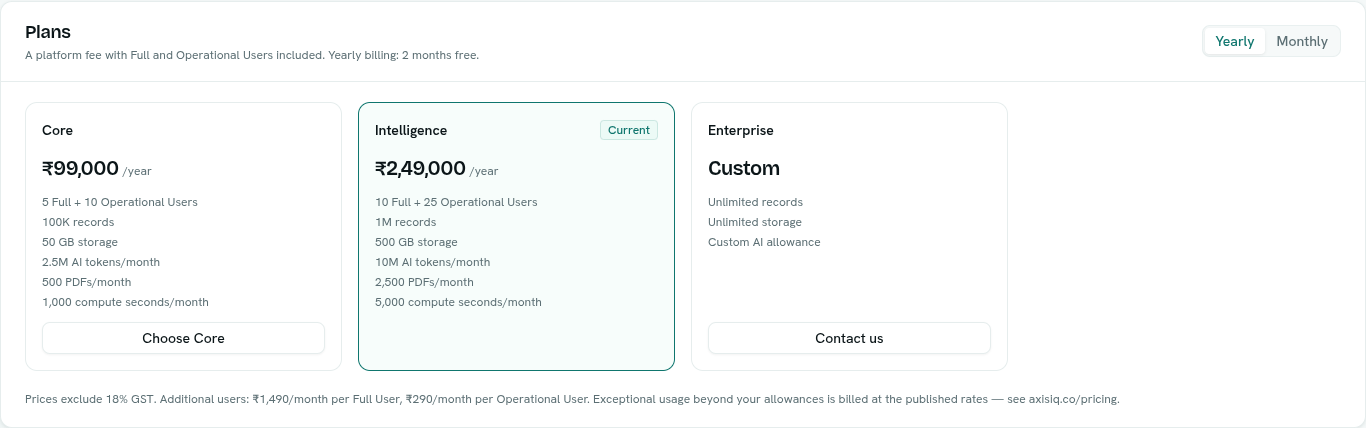Switch billing to Monthly
Viewport: 1366px width, 428px height.
pos(1302,41)
